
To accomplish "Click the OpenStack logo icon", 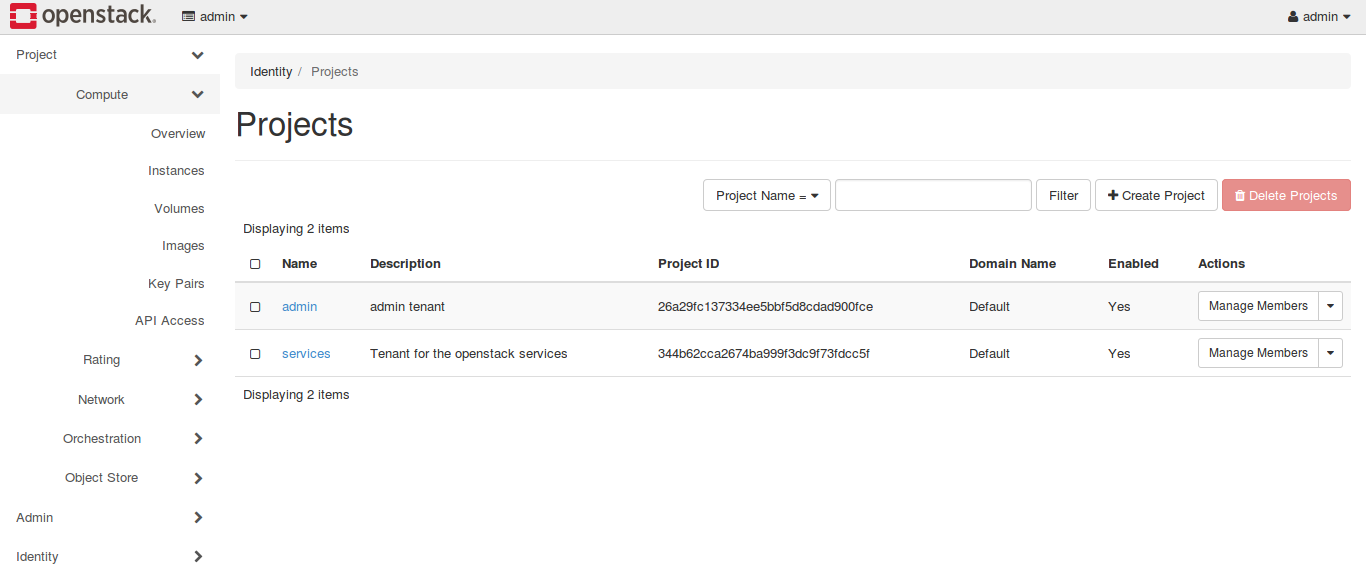I will click(23, 15).
